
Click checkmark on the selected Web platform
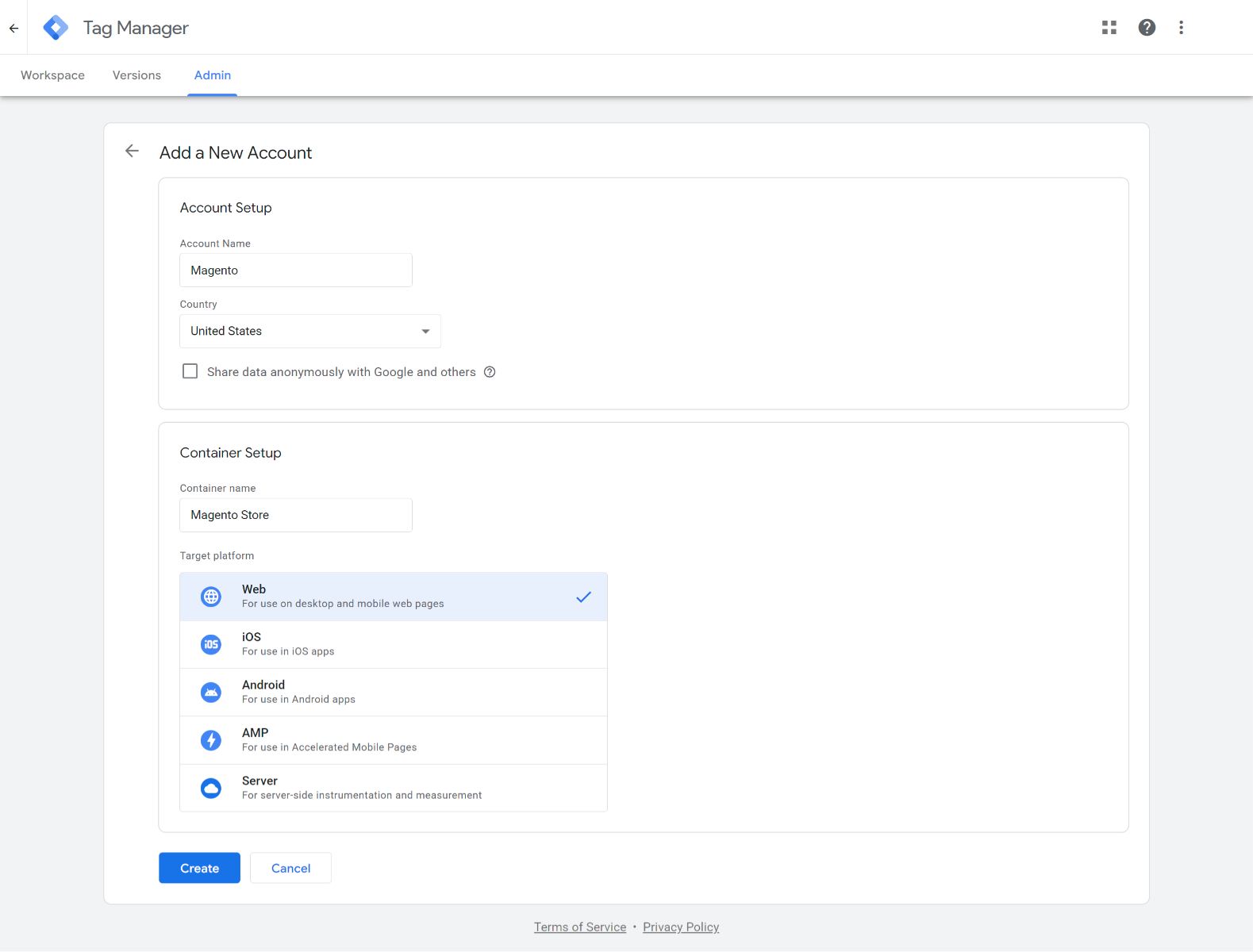coord(583,597)
